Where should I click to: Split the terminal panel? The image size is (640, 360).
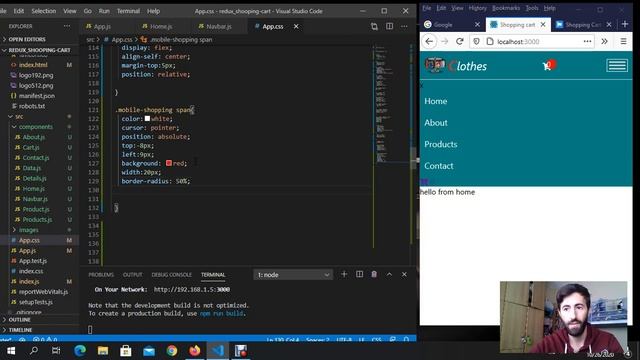tap(359, 274)
